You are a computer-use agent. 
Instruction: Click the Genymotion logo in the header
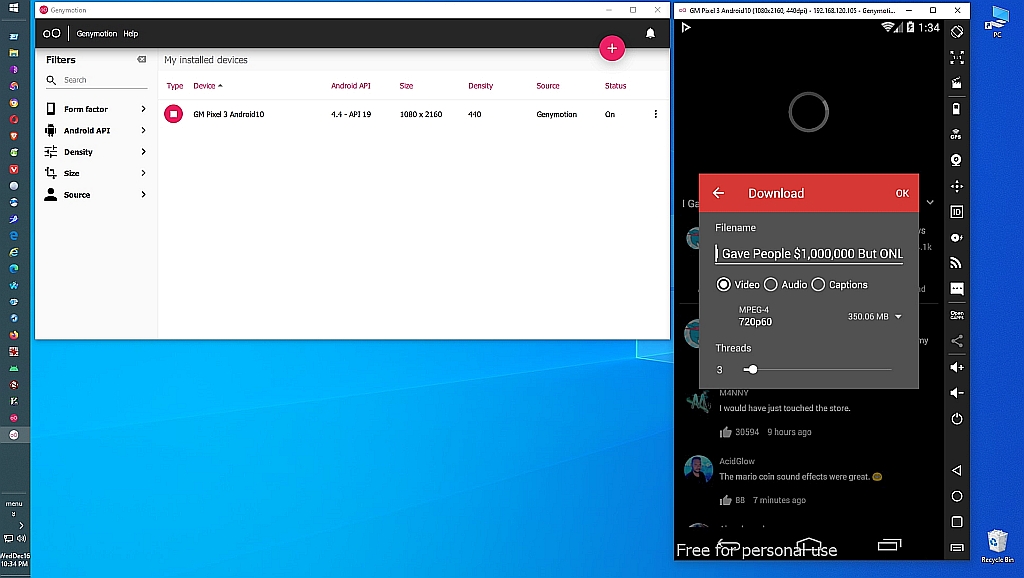click(52, 34)
